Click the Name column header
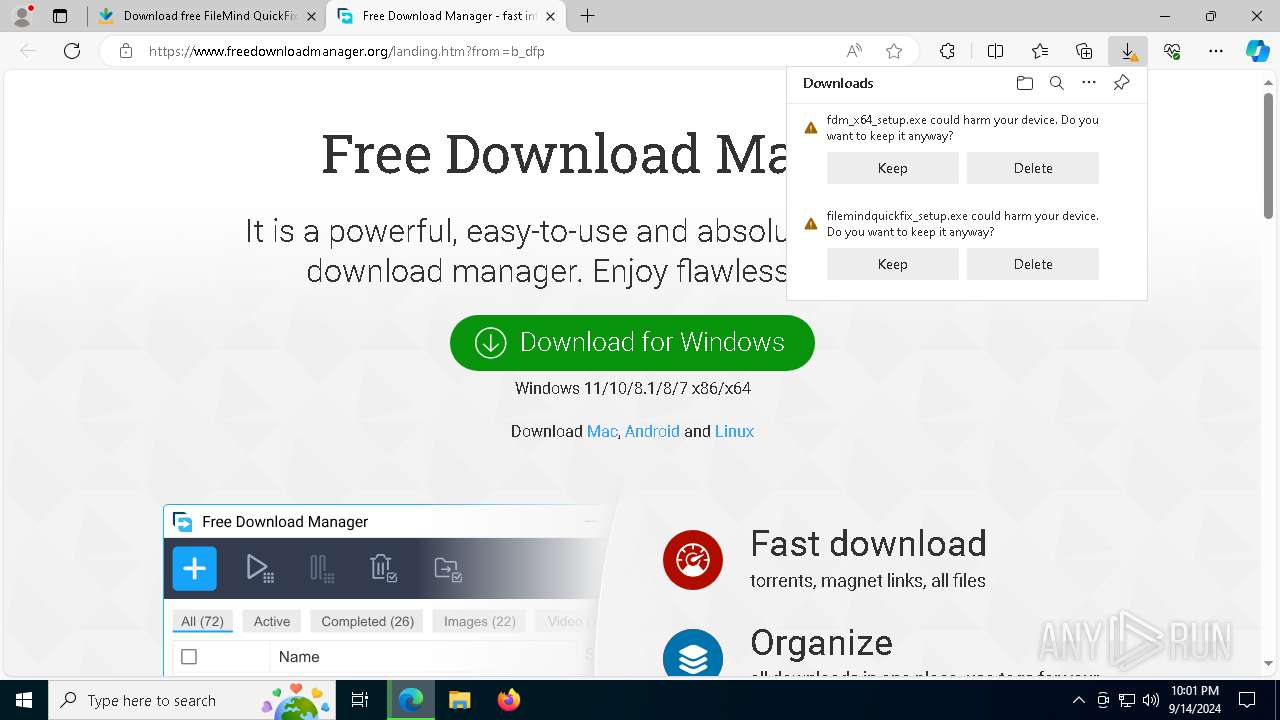Image resolution: width=1280 pixels, height=720 pixels. coord(299,657)
